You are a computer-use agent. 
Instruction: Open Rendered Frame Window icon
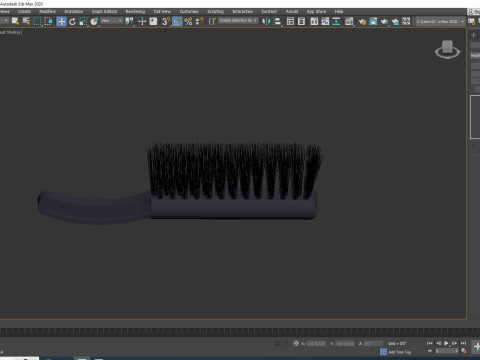[x=373, y=21]
